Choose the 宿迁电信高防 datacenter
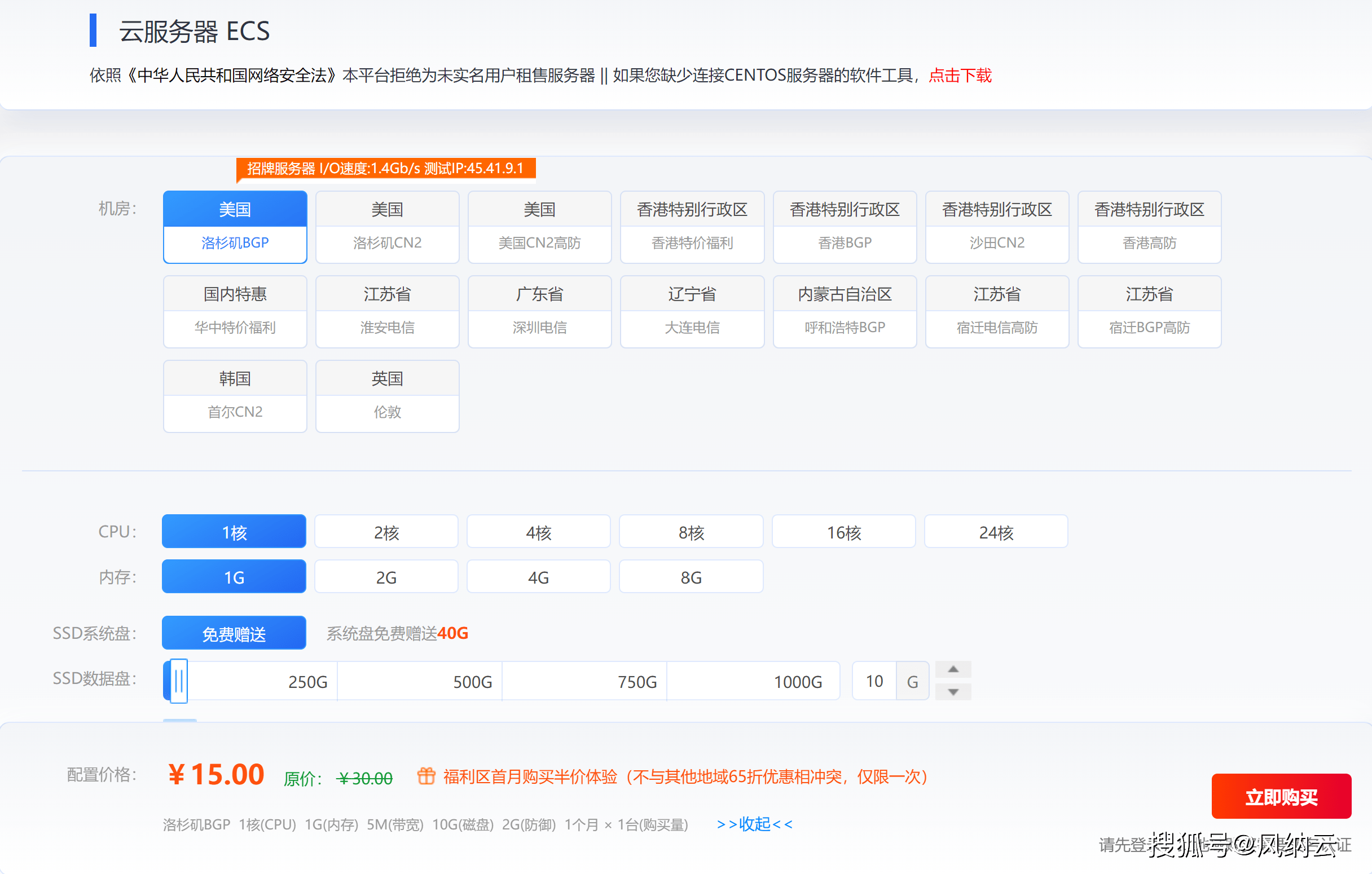Image resolution: width=1372 pixels, height=874 pixels. click(996, 311)
